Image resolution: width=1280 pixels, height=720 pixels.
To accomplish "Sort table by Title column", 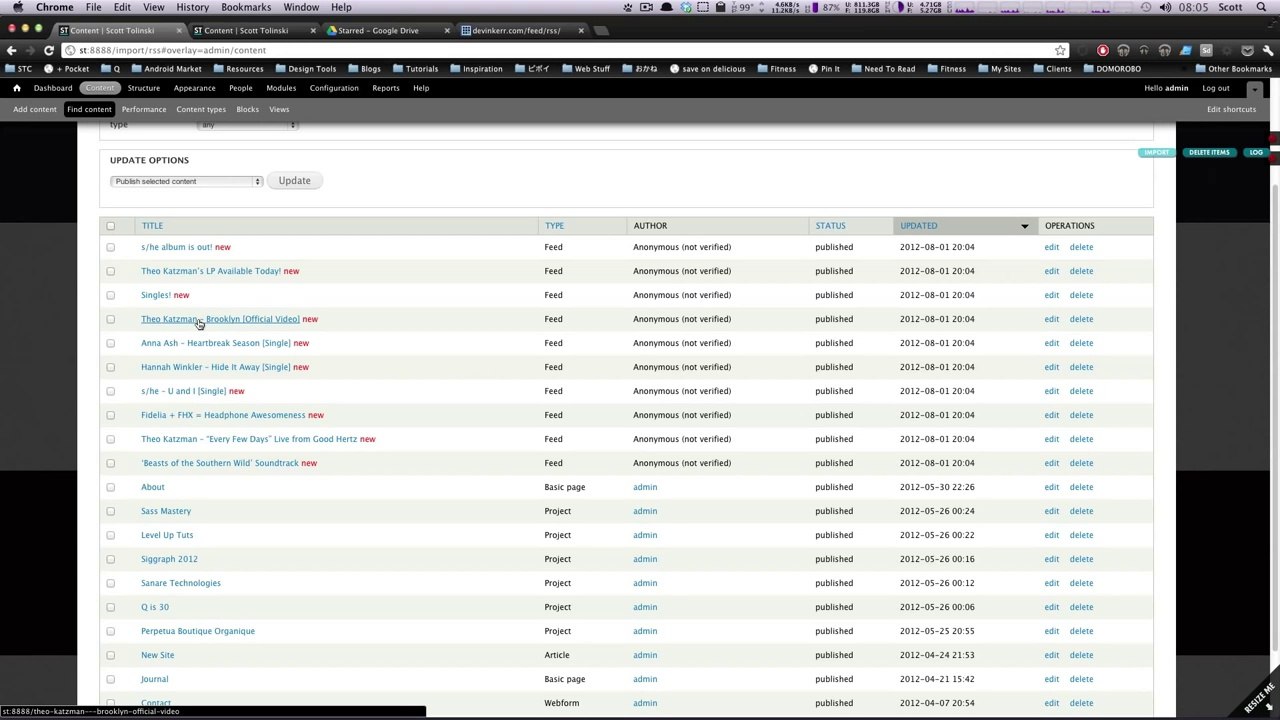I will click(x=152, y=226).
